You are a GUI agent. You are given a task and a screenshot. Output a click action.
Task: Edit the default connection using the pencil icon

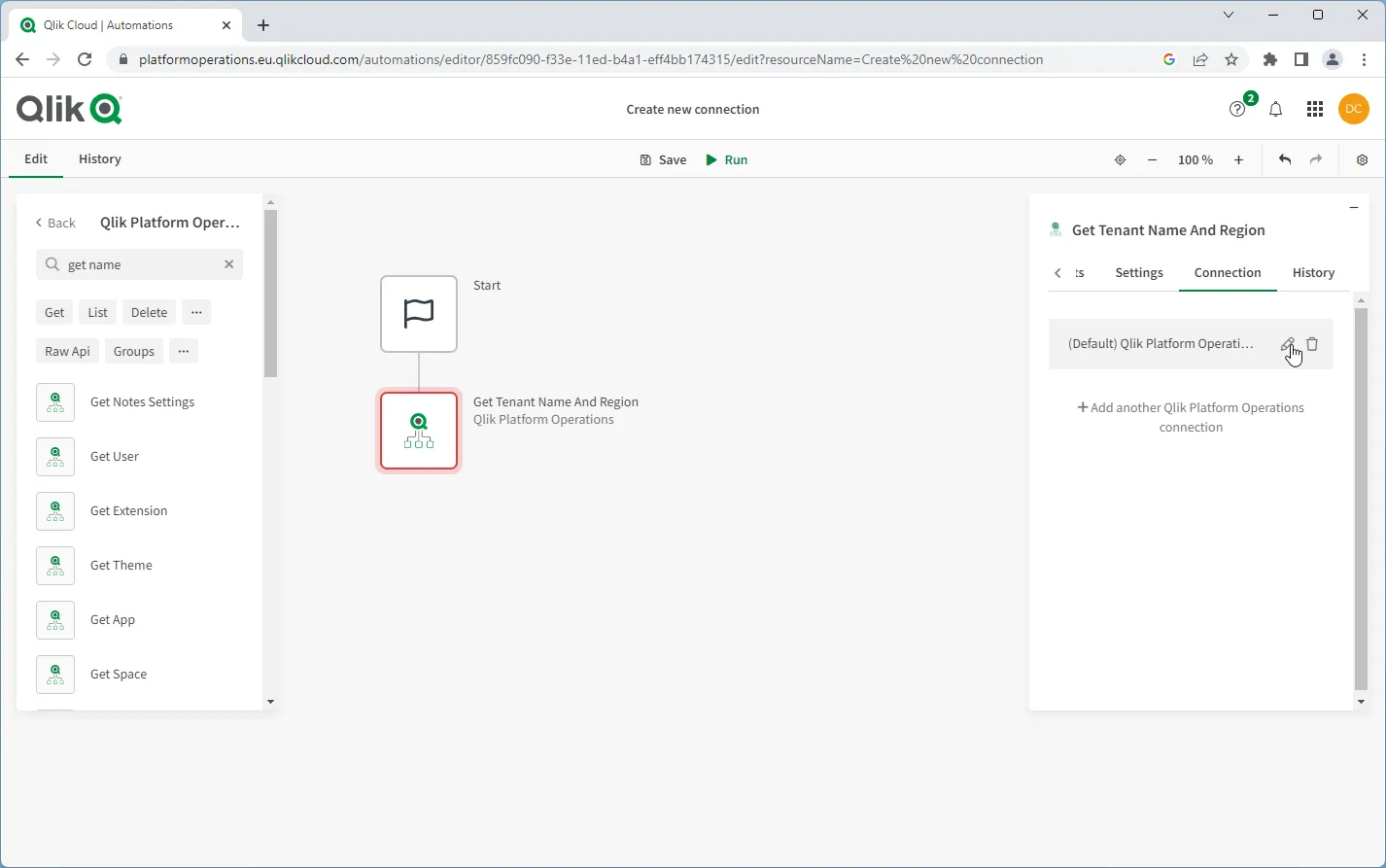click(1287, 344)
